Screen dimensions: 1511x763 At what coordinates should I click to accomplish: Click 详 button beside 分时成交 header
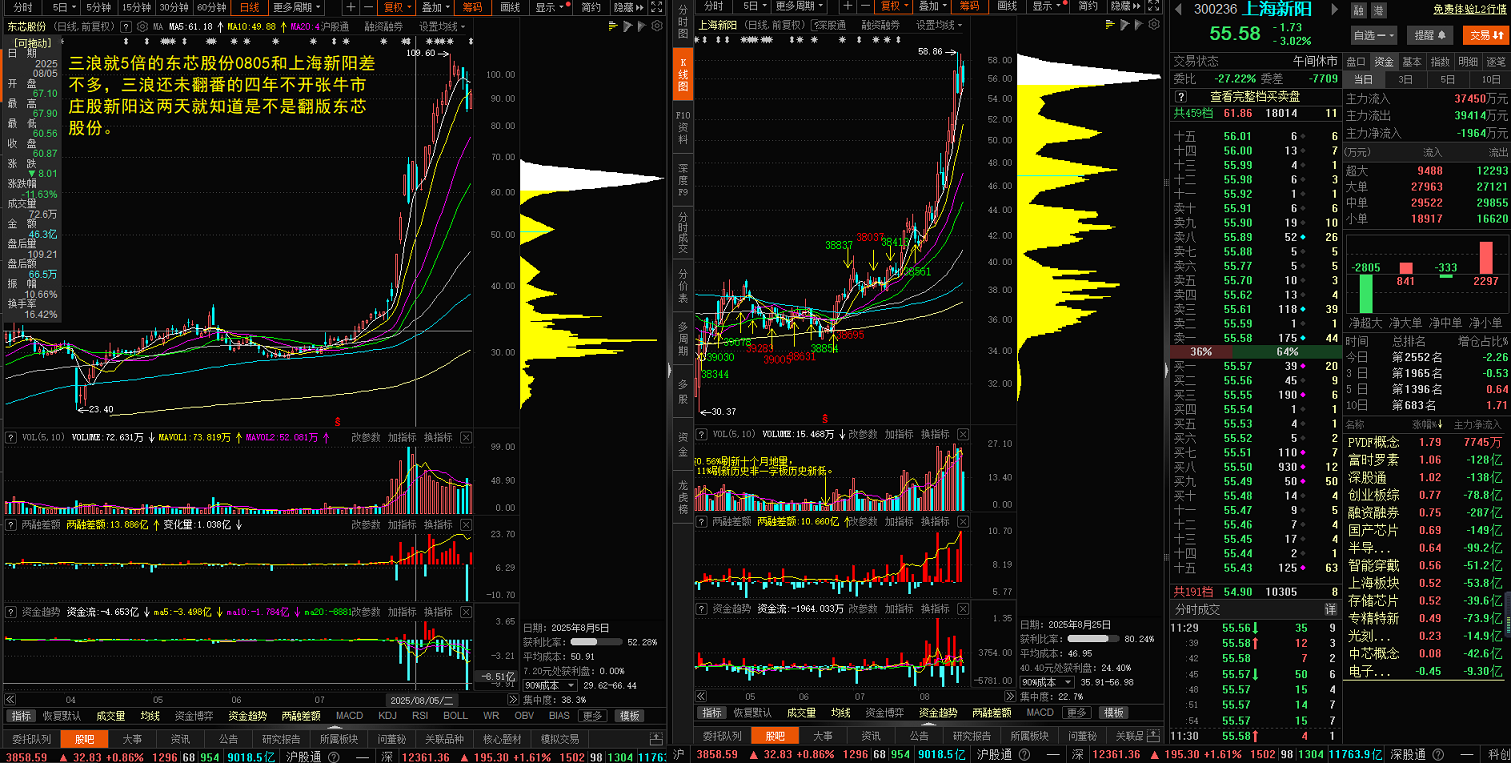pyautogui.click(x=1330, y=609)
